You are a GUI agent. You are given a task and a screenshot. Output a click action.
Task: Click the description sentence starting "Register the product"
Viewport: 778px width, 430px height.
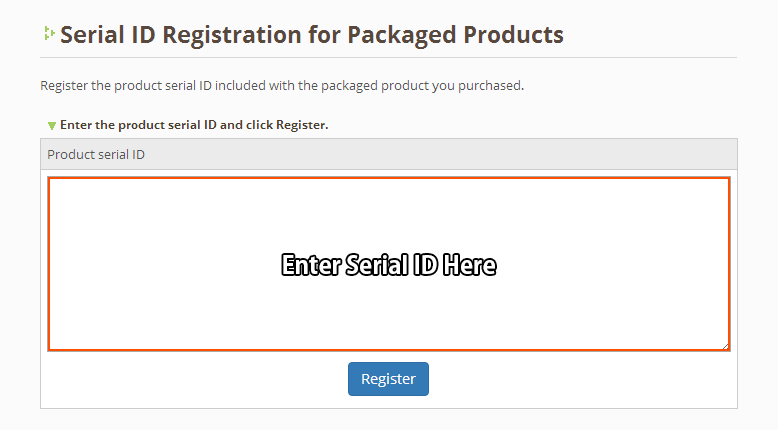pos(281,86)
